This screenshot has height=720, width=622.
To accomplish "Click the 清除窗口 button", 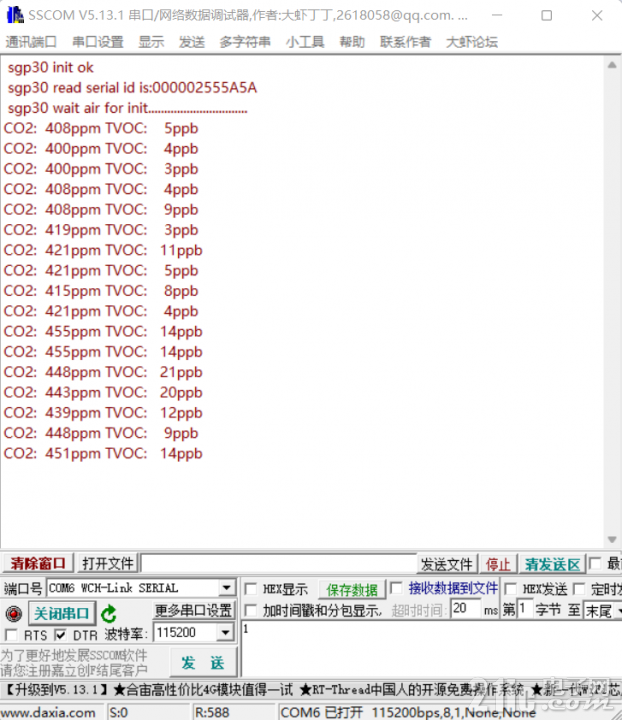I will pyautogui.click(x=38, y=563).
